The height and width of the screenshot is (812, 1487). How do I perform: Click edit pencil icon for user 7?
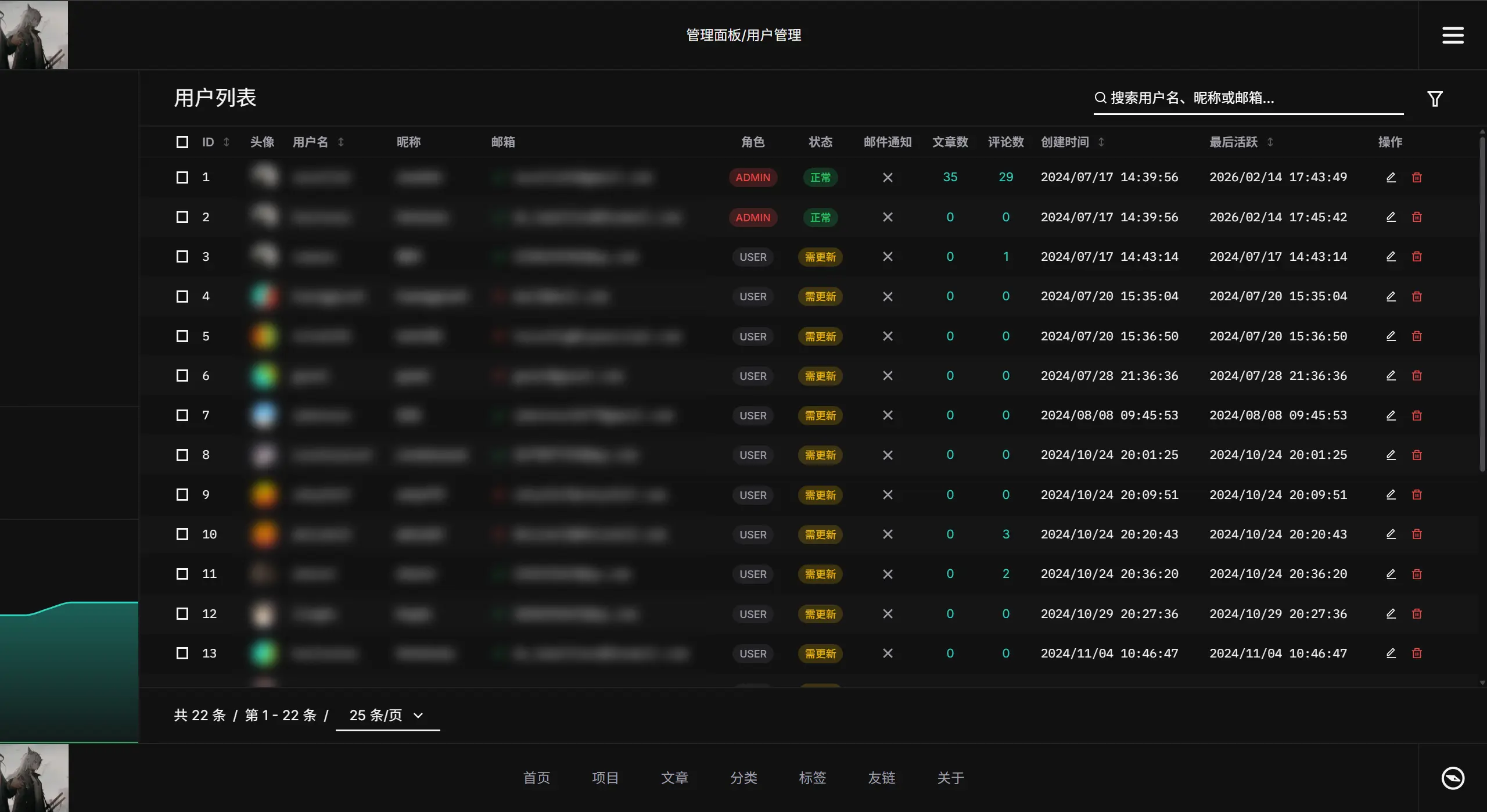point(1391,415)
